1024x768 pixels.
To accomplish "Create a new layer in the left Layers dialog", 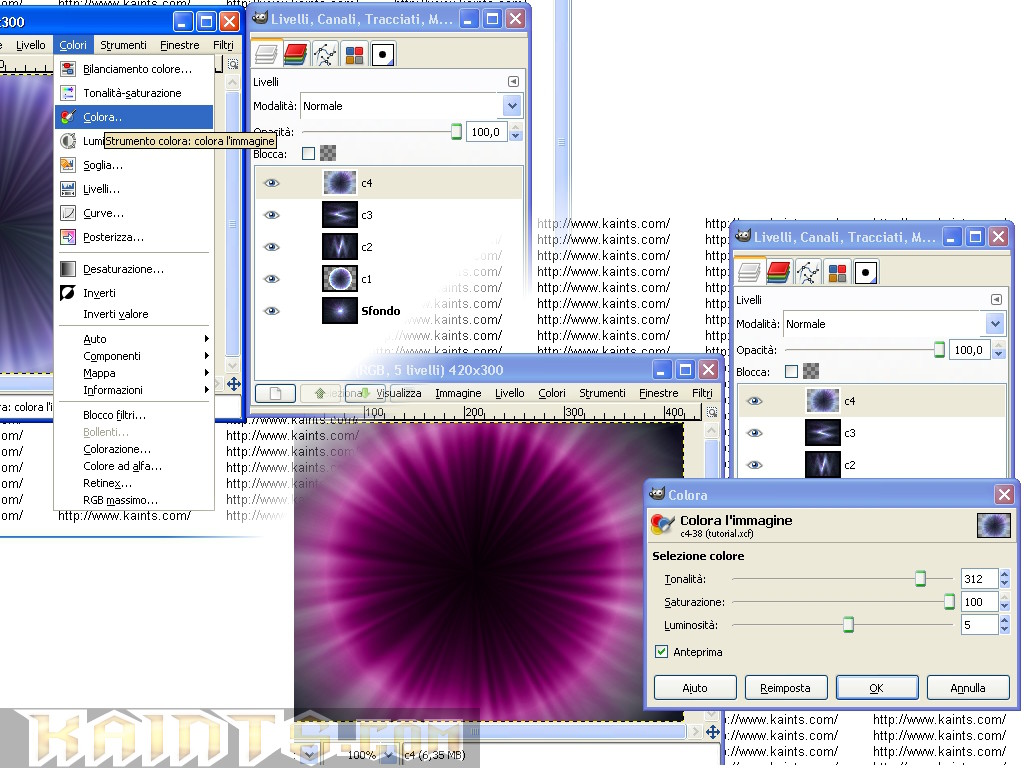I will click(x=275, y=393).
